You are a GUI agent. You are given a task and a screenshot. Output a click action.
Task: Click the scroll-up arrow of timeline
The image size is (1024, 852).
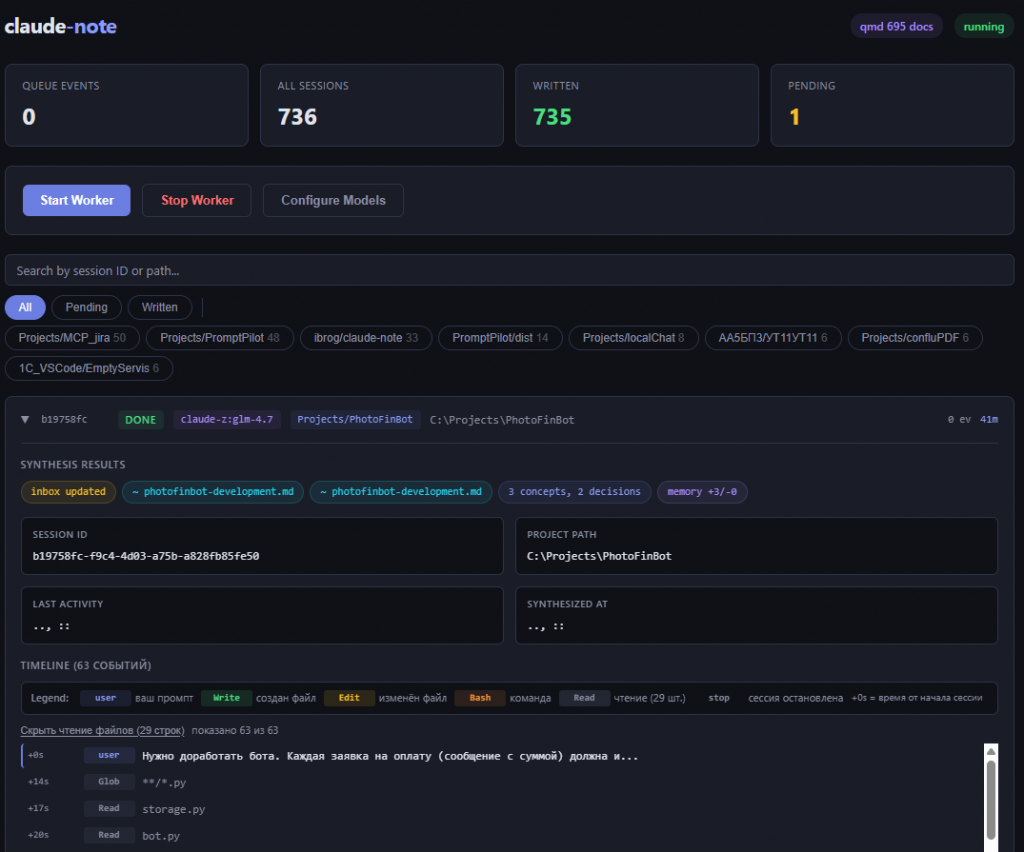991,751
